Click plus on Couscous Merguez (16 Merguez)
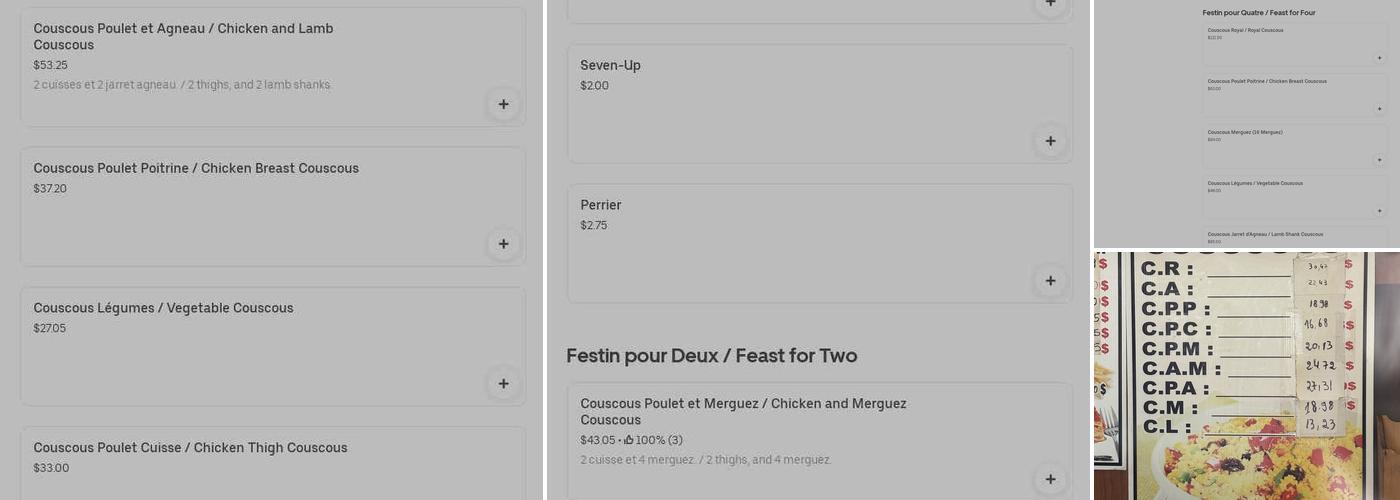 (1379, 160)
